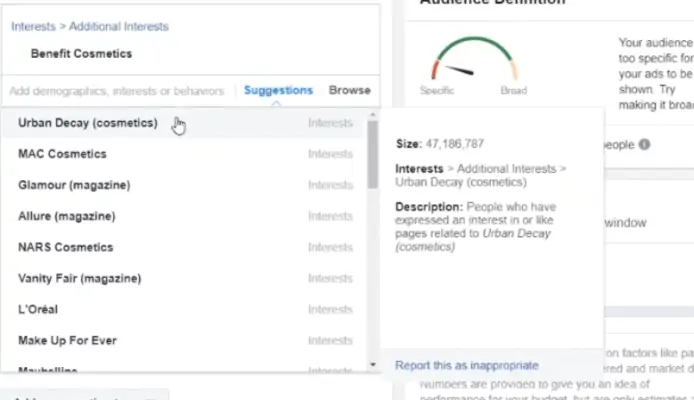Open the Browse tab
This screenshot has width=694, height=400.
(350, 90)
